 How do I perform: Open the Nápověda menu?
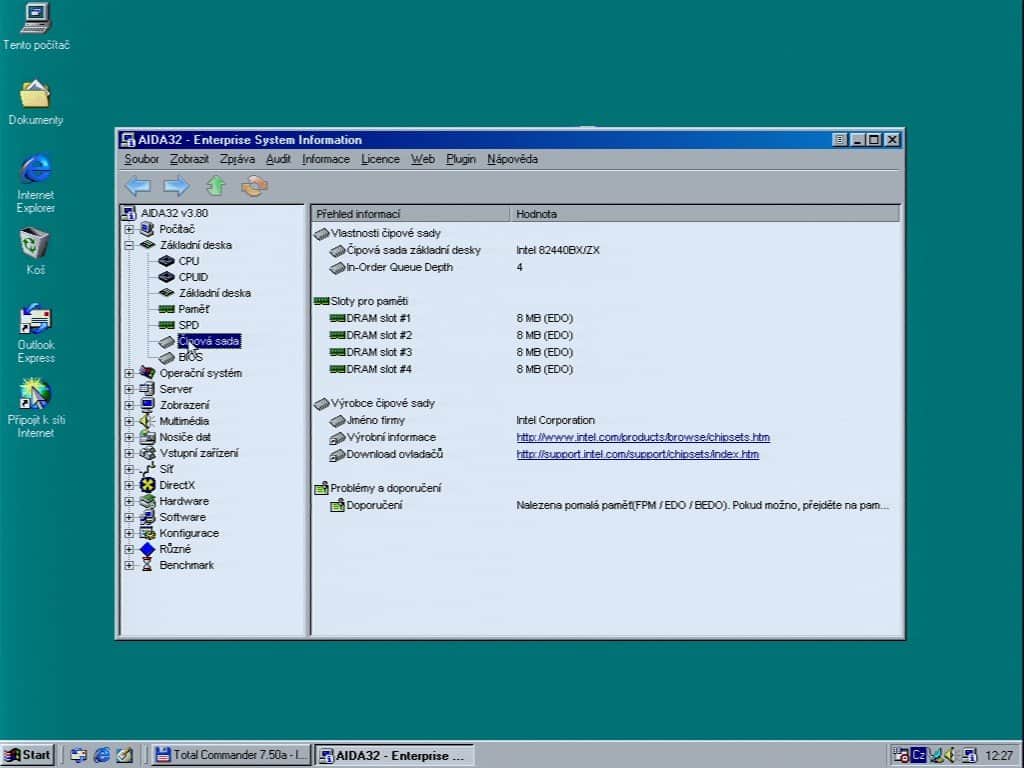[x=512, y=159]
